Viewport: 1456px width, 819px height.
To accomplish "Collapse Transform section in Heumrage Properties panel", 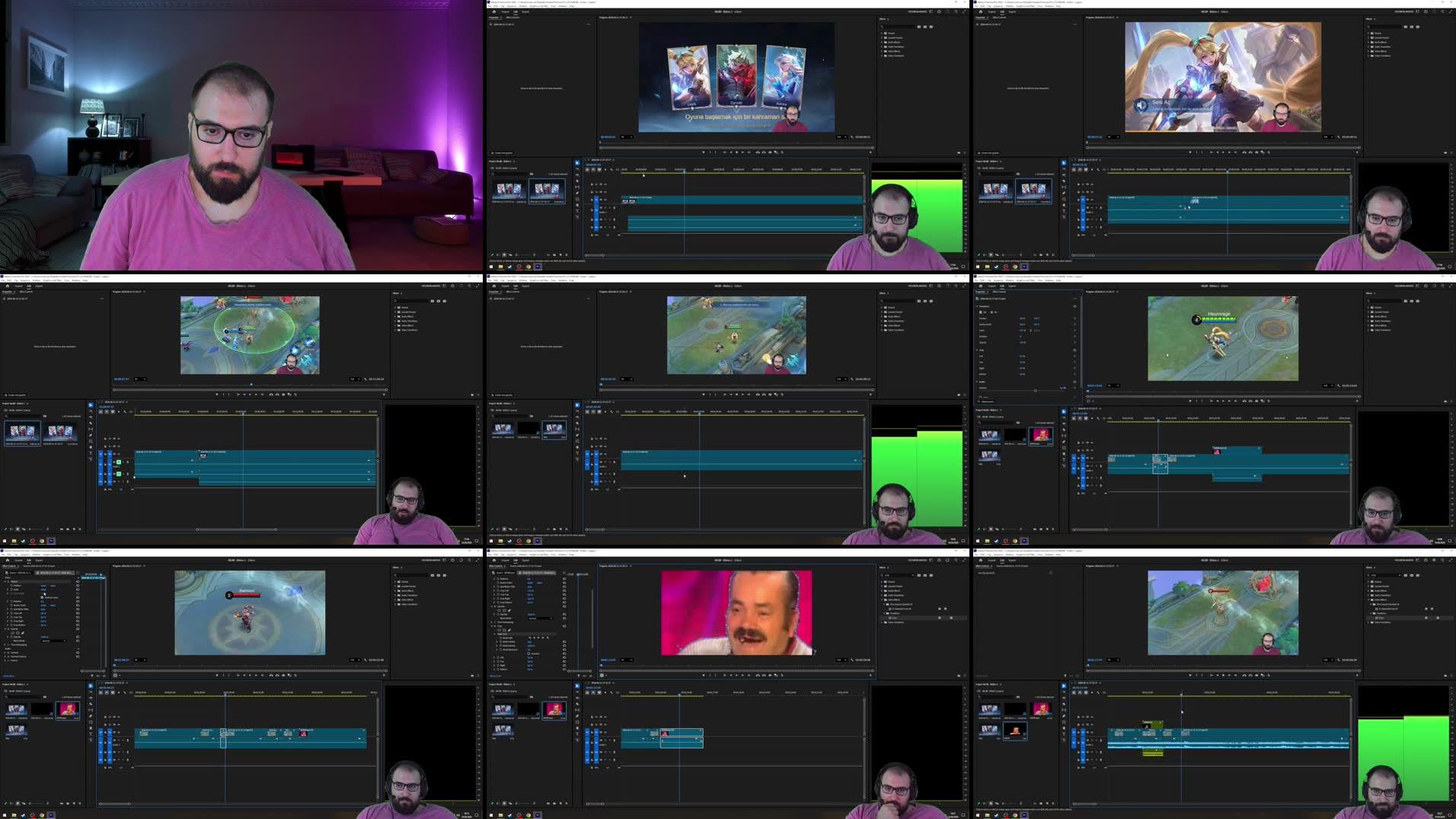I will [x=977, y=306].
